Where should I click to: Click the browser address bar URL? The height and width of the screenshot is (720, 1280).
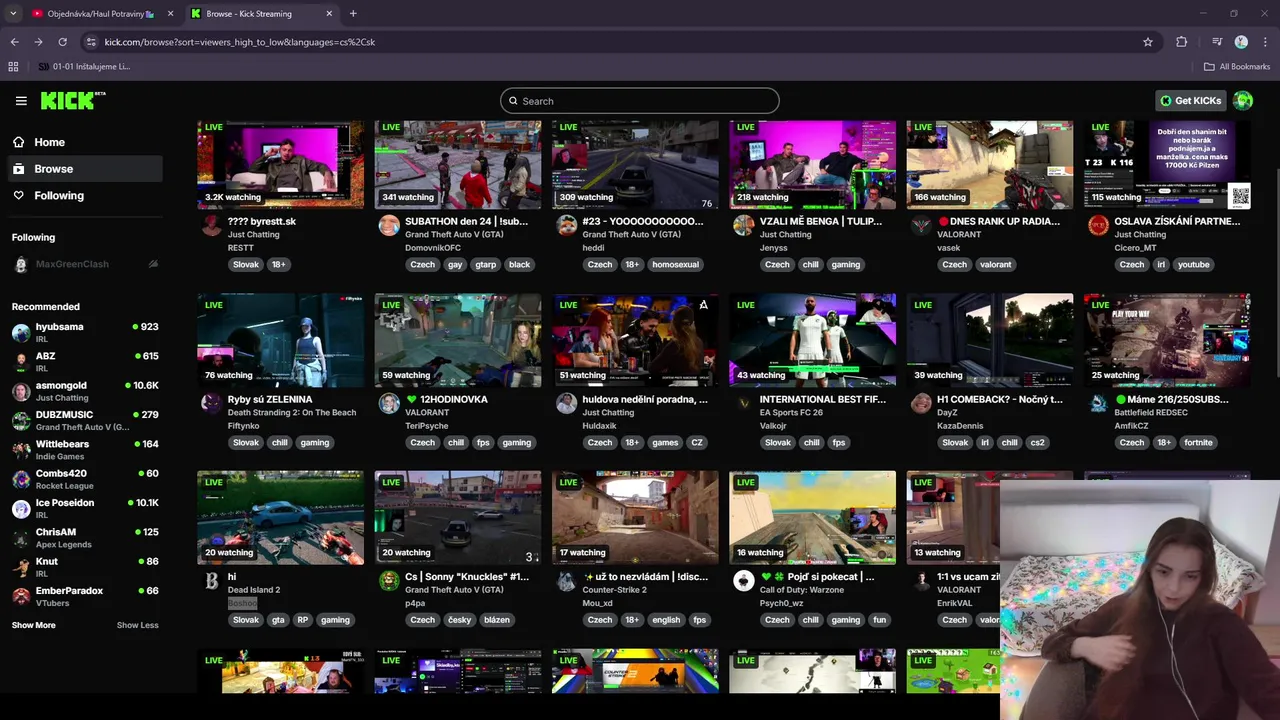pyautogui.click(x=240, y=42)
